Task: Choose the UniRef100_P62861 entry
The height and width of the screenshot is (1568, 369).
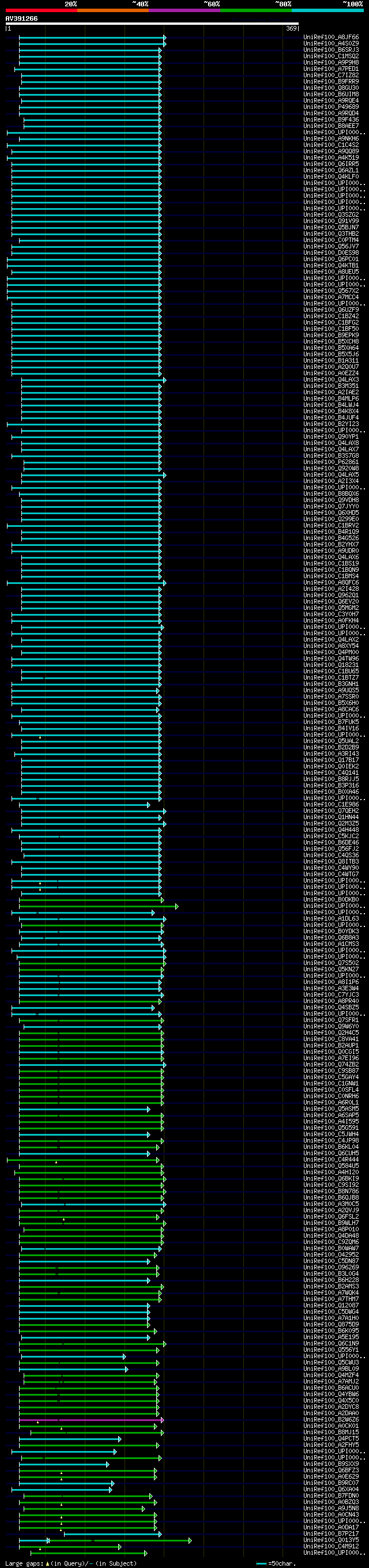Action: pyautogui.click(x=332, y=462)
